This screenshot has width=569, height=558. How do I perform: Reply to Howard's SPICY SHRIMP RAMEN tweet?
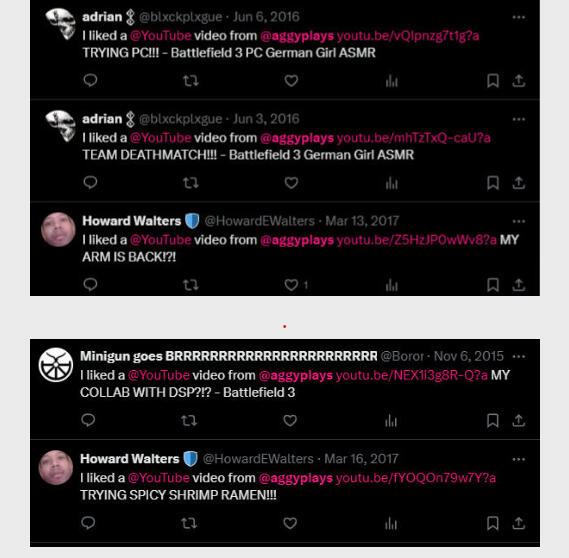(x=88, y=523)
